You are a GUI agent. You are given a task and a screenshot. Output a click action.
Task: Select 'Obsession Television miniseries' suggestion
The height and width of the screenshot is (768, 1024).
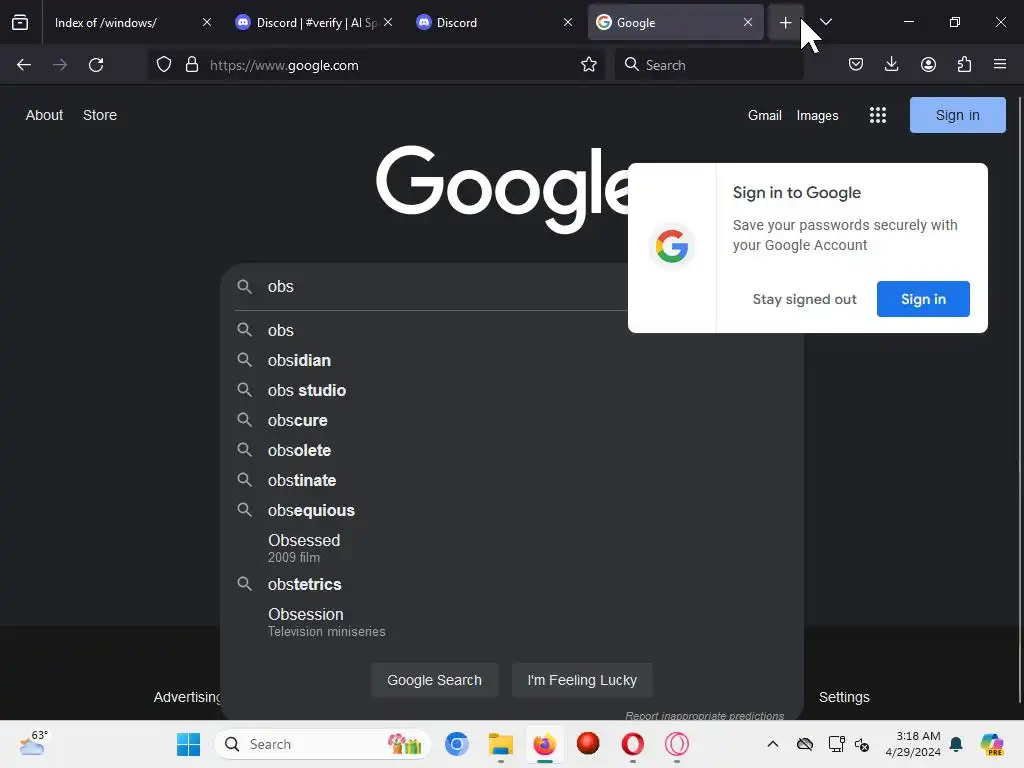(x=512, y=622)
